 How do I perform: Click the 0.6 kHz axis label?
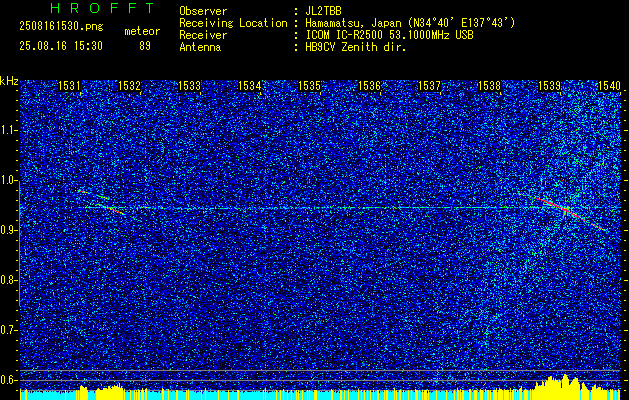(x=8, y=380)
